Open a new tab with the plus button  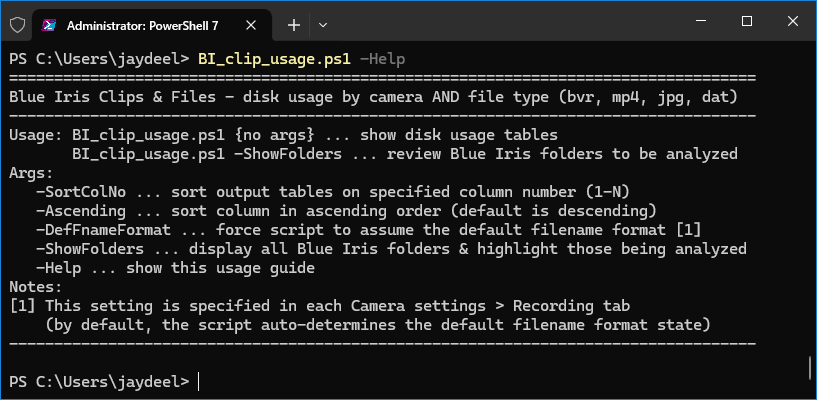click(294, 25)
